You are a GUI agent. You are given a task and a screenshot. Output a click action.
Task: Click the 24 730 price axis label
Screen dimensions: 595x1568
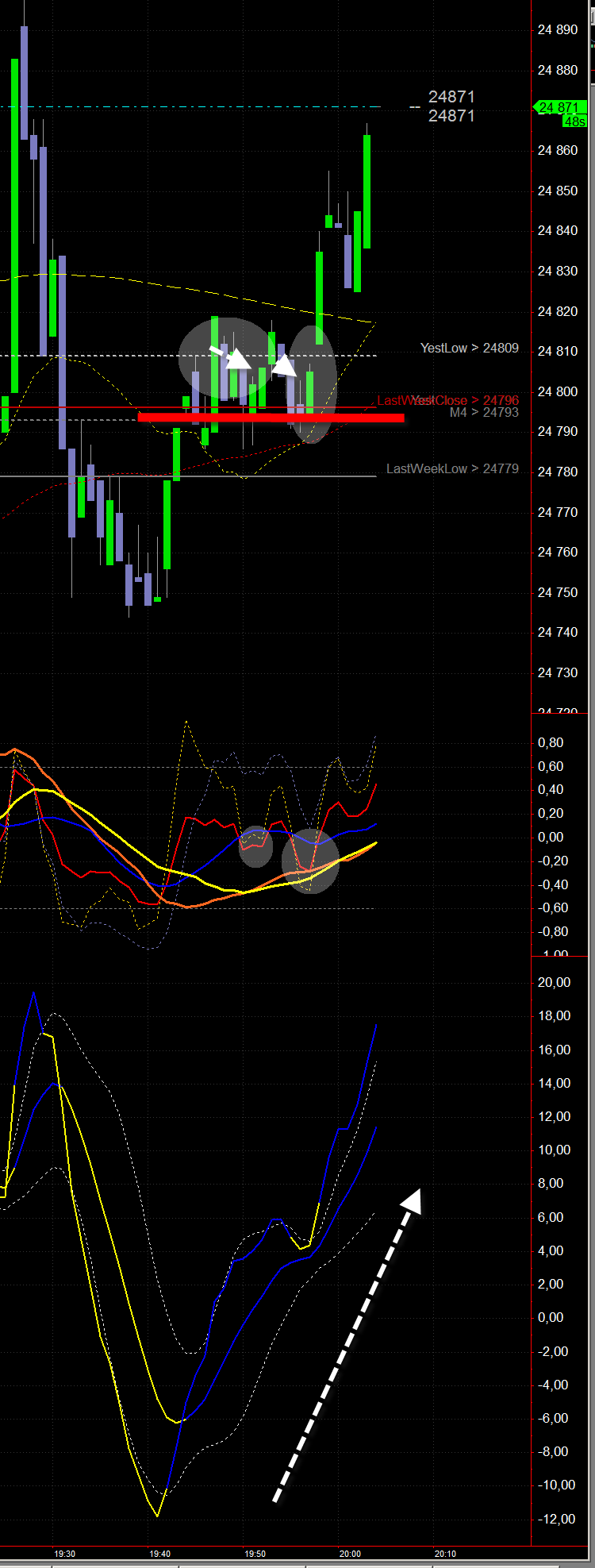click(x=558, y=672)
